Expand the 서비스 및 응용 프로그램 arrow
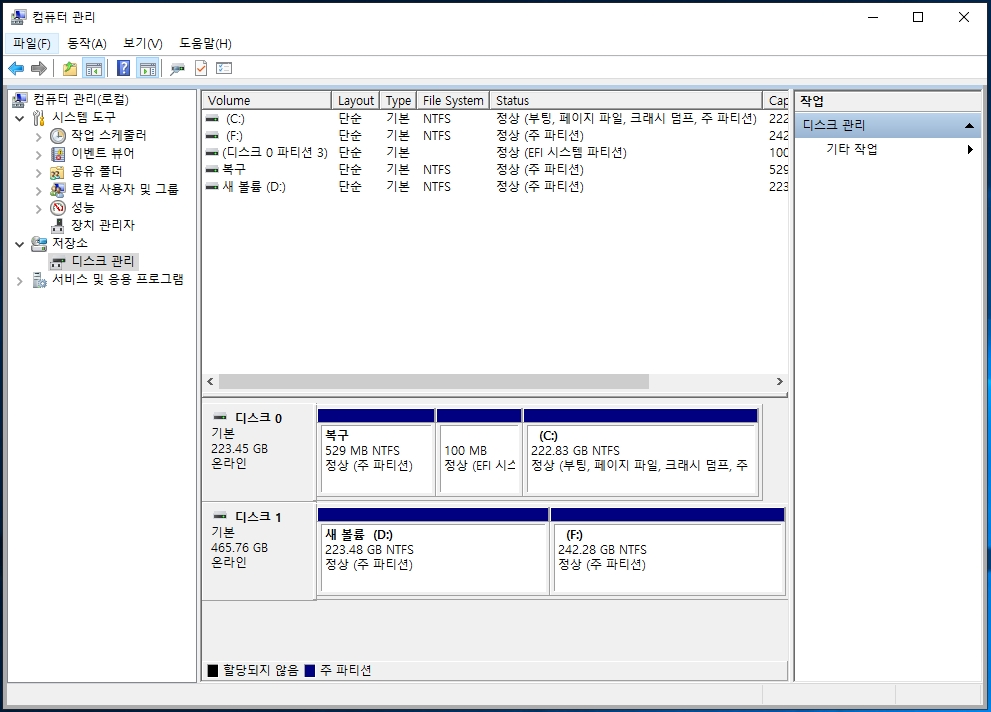Image resolution: width=991 pixels, height=712 pixels. (20, 281)
